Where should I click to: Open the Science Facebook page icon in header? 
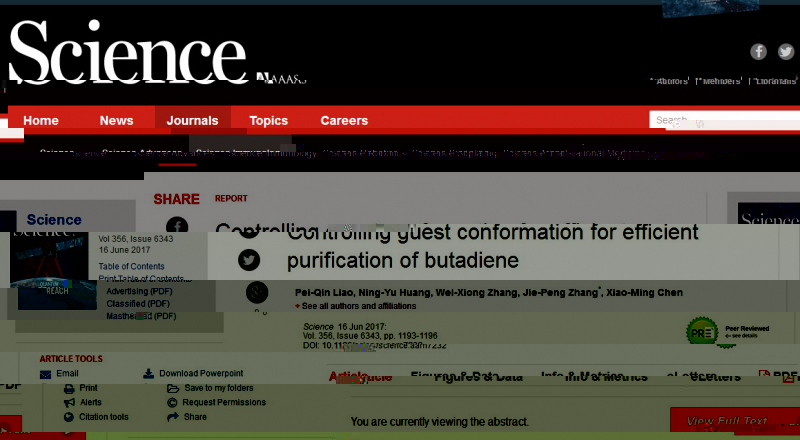[758, 52]
